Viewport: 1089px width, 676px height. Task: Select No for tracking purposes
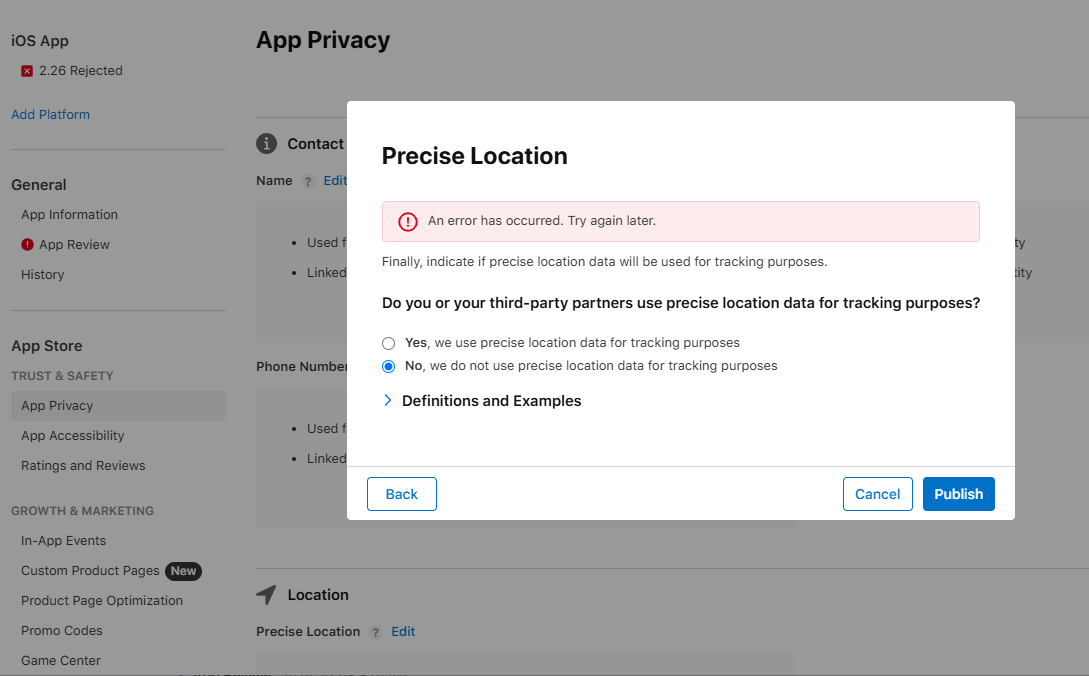point(389,366)
